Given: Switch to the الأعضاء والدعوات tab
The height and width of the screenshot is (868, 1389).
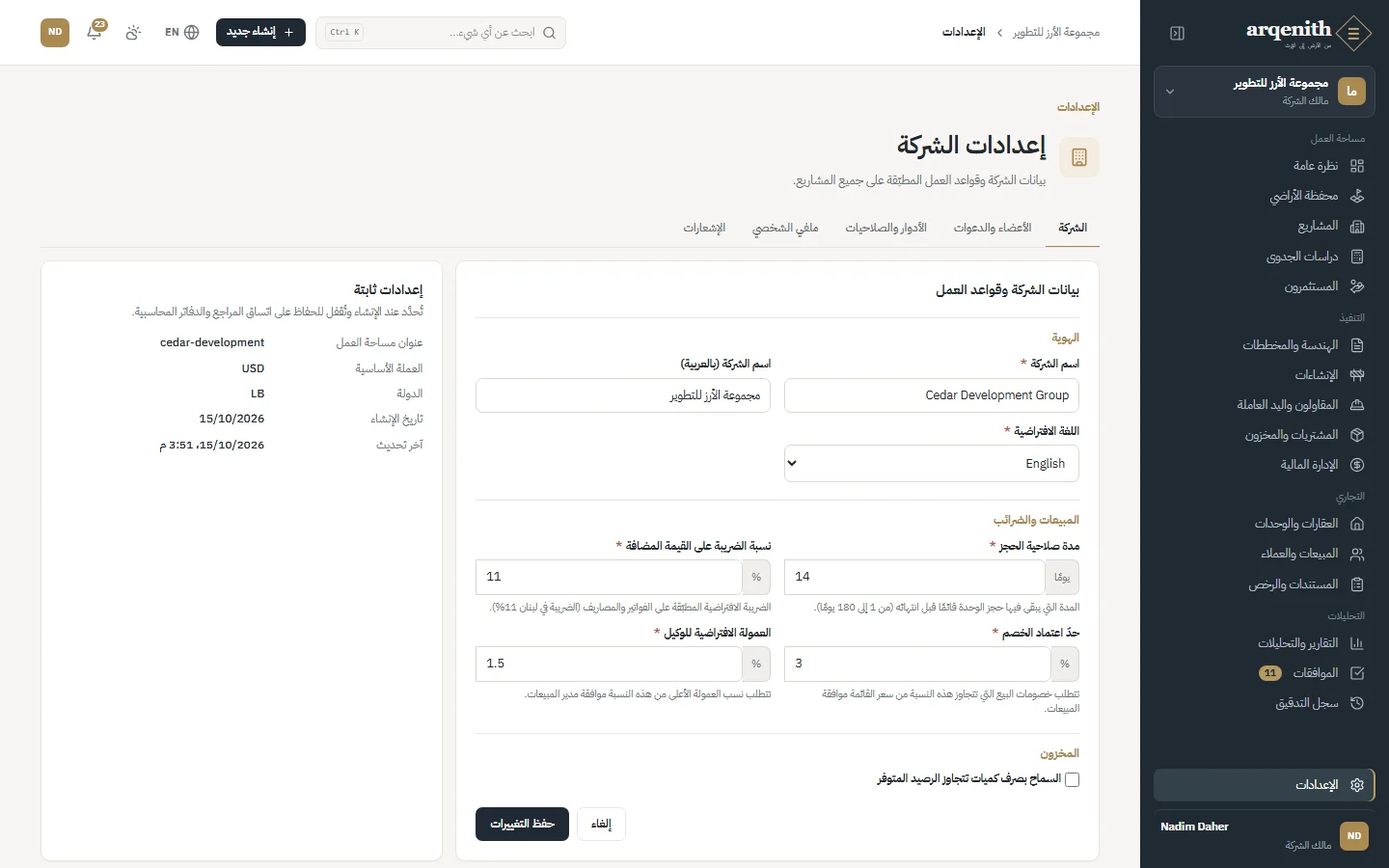Looking at the screenshot, I should [x=993, y=228].
